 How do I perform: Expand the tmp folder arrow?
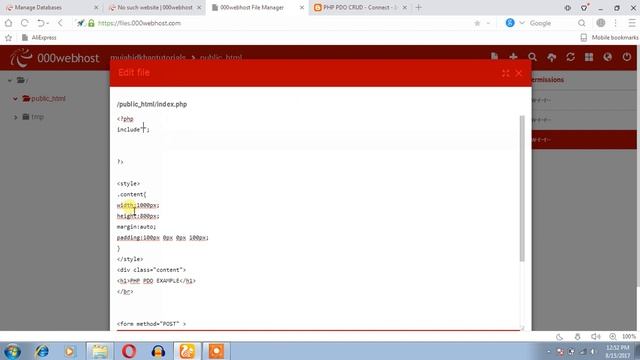coord(16,117)
